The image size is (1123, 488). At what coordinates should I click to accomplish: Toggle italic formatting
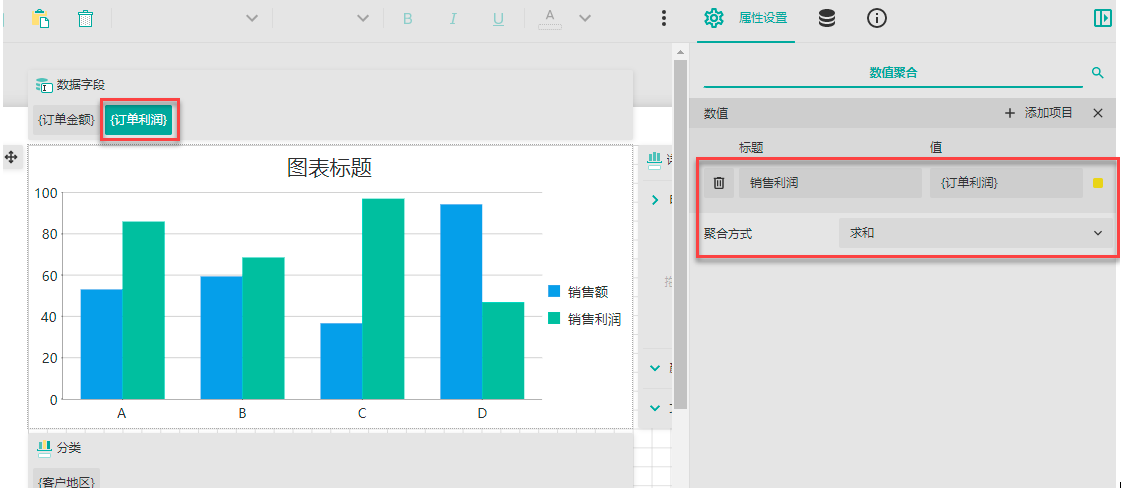pyautogui.click(x=453, y=18)
